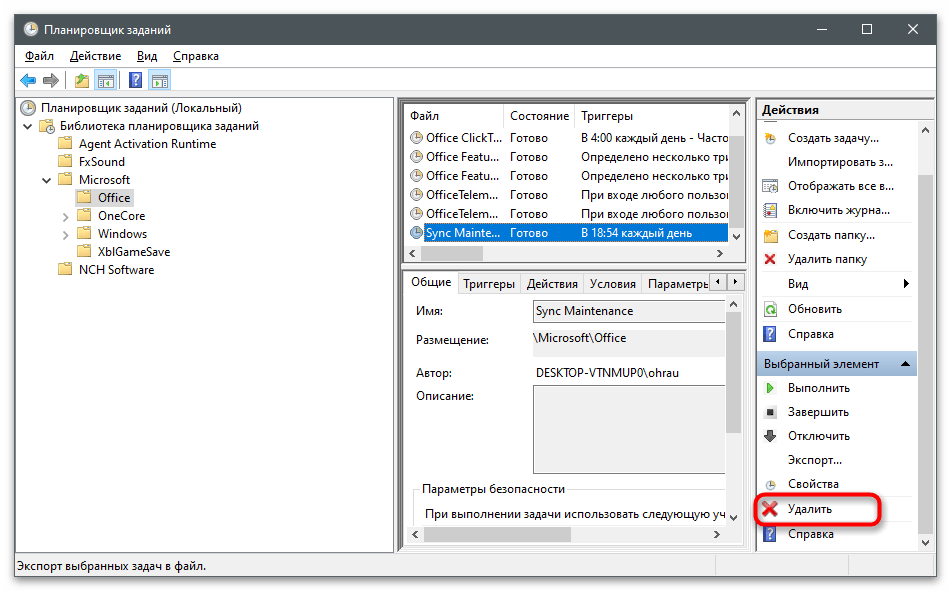Screen dimensions: 951x591
Task: Click the \Microsoft\Office location text
Action: pos(579,339)
